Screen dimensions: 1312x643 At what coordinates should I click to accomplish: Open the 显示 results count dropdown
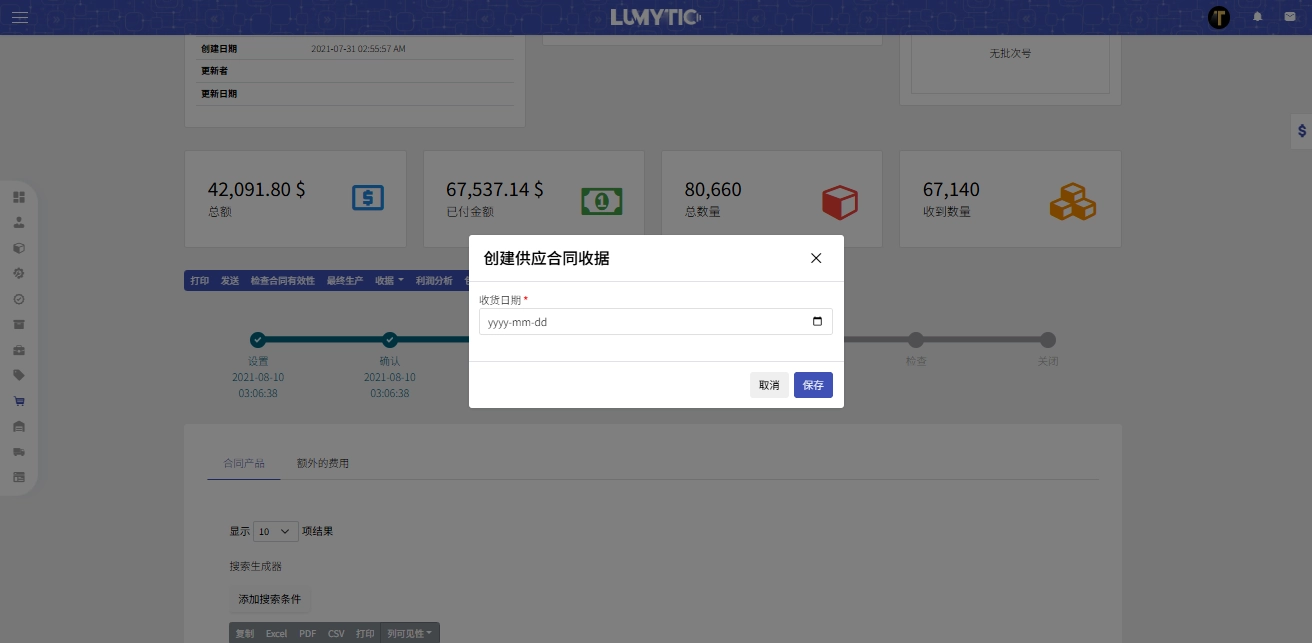click(x=274, y=531)
